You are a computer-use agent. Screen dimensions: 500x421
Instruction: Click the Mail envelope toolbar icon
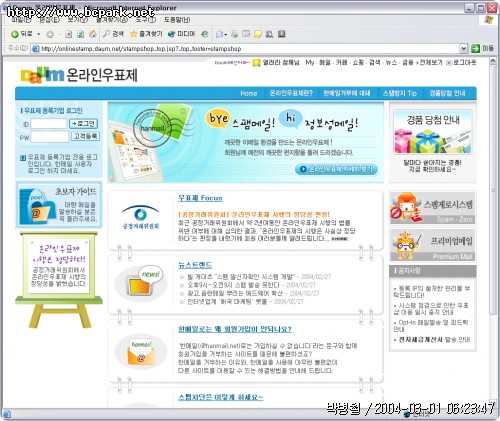point(220,34)
